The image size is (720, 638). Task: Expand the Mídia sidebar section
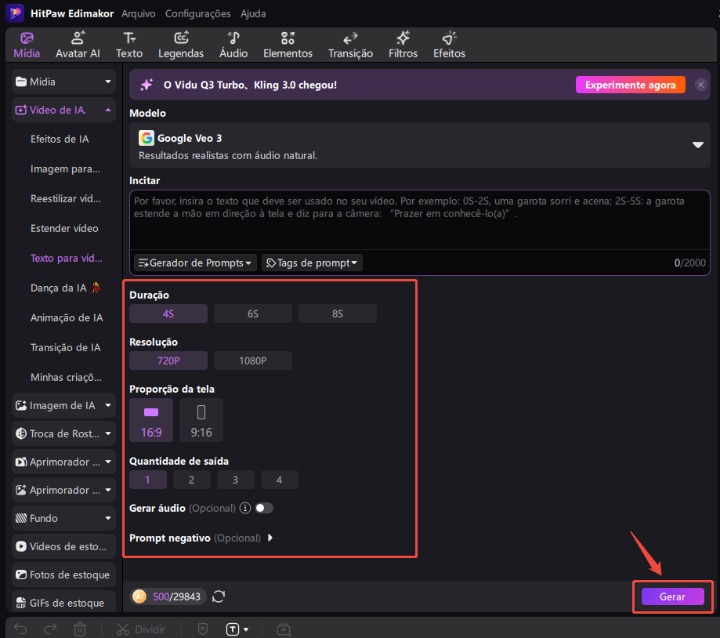click(x=63, y=82)
